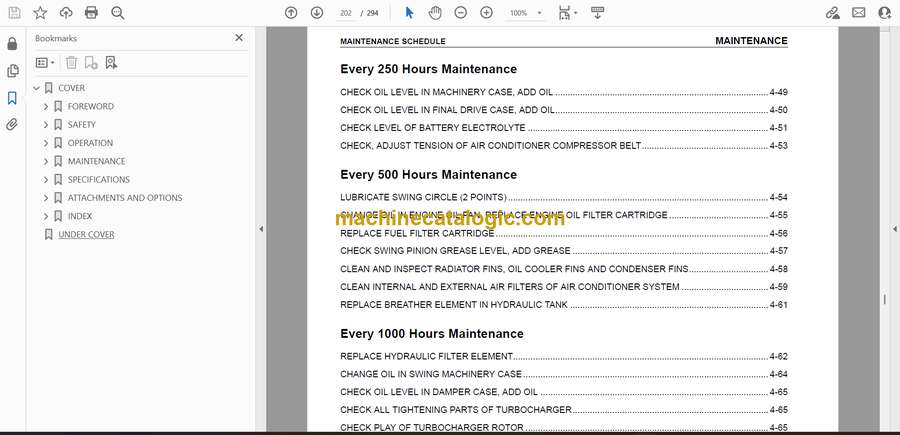
Task: Zoom out with minus button
Action: [460, 13]
